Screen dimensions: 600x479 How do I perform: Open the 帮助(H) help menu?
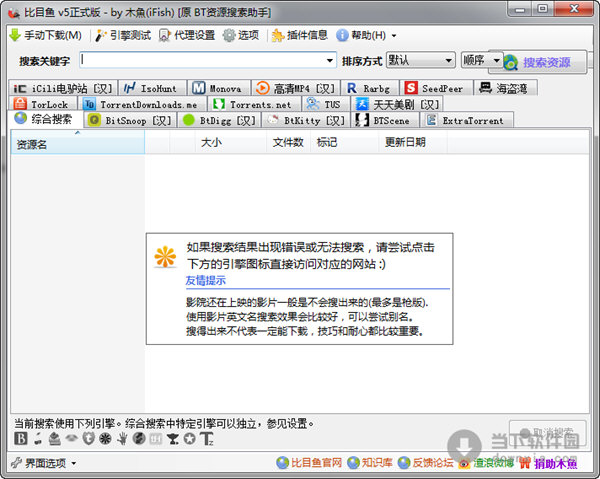361,36
